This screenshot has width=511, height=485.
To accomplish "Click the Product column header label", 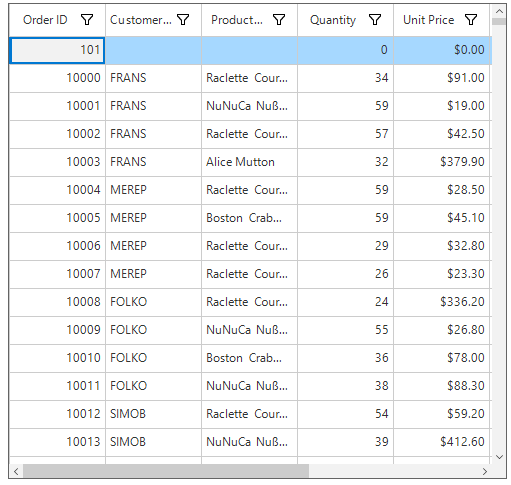I will [237, 20].
